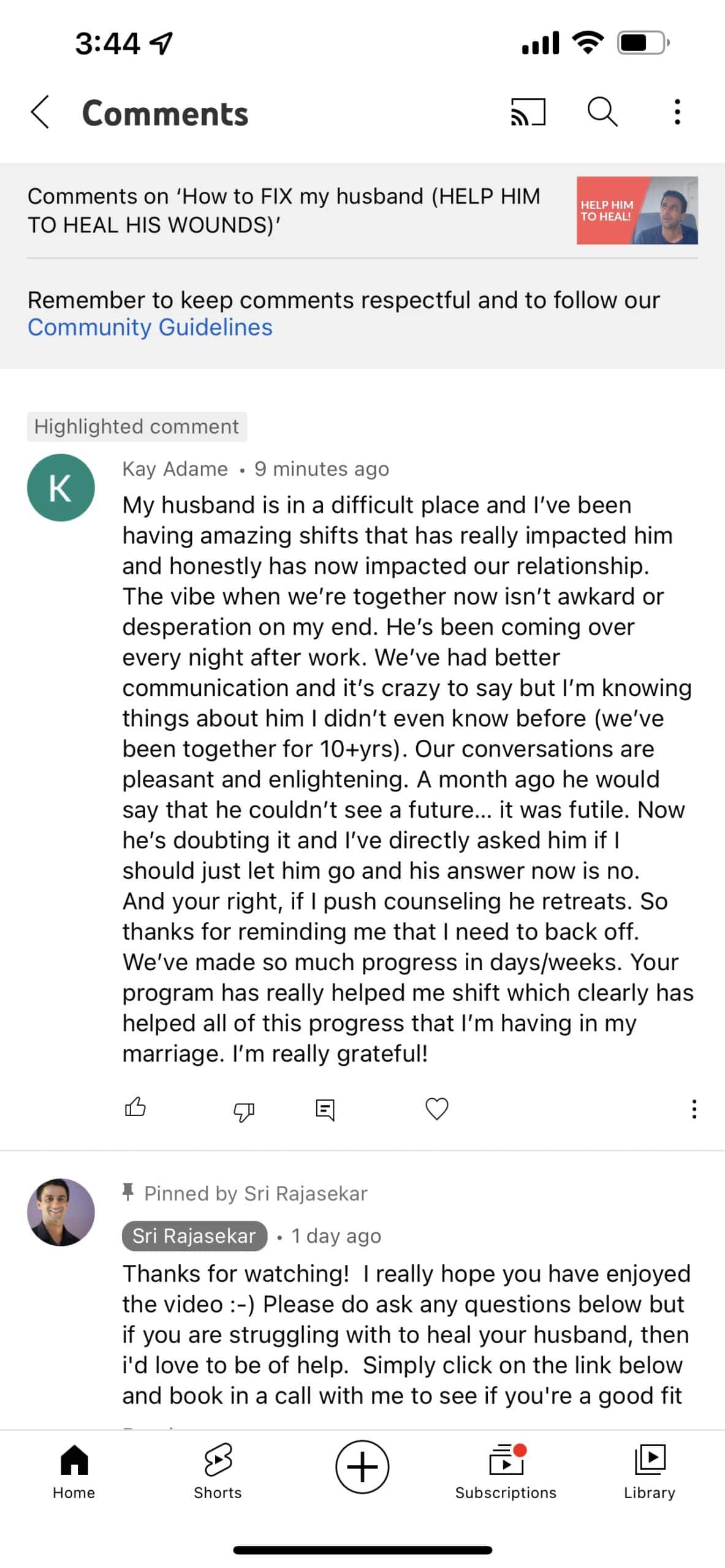Go back using the back arrow
The image size is (725, 1568).
coord(40,113)
